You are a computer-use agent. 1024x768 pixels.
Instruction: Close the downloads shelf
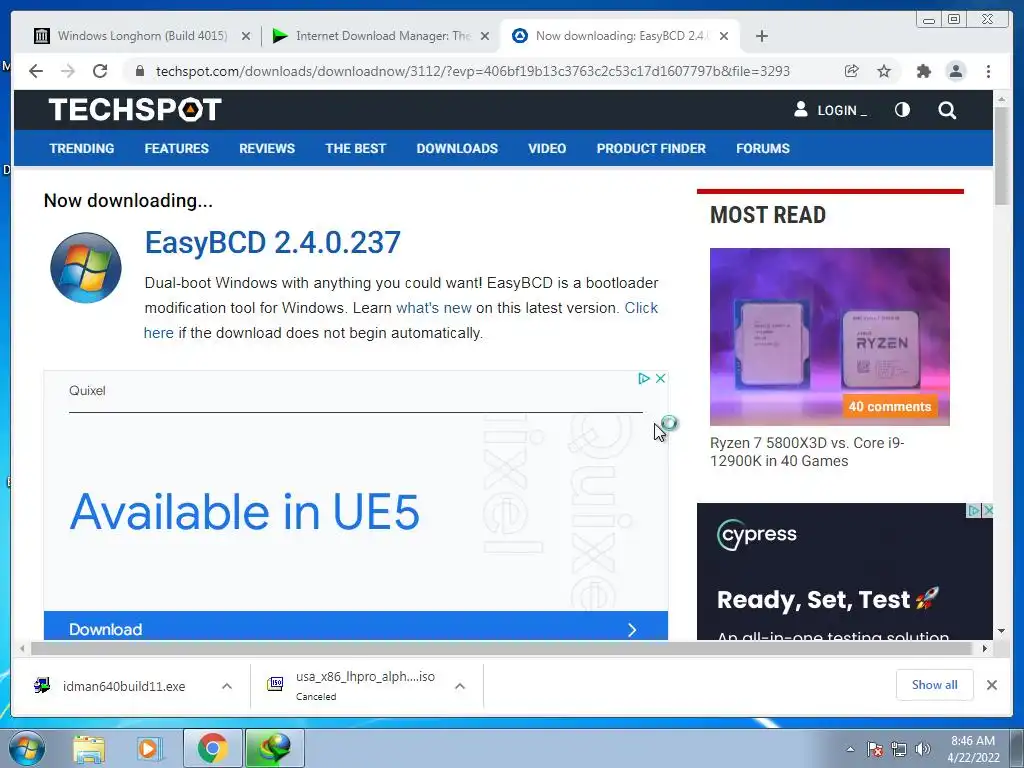pyautogui.click(x=991, y=684)
